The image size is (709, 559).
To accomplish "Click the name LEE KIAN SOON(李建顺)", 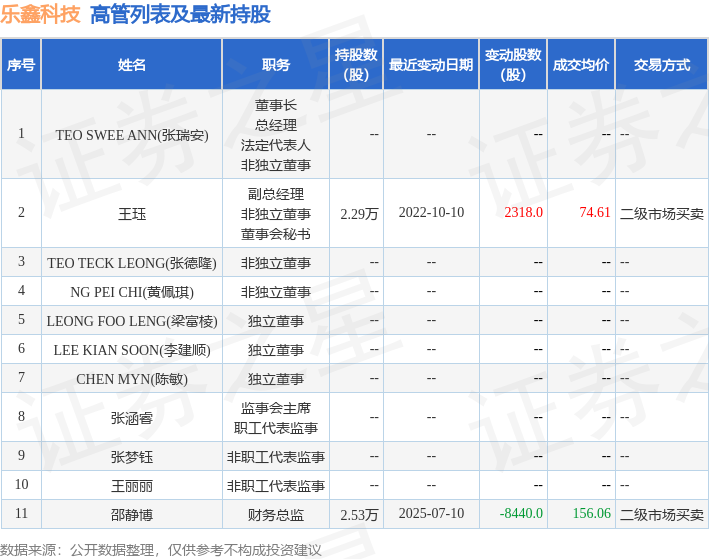I will [x=132, y=350].
